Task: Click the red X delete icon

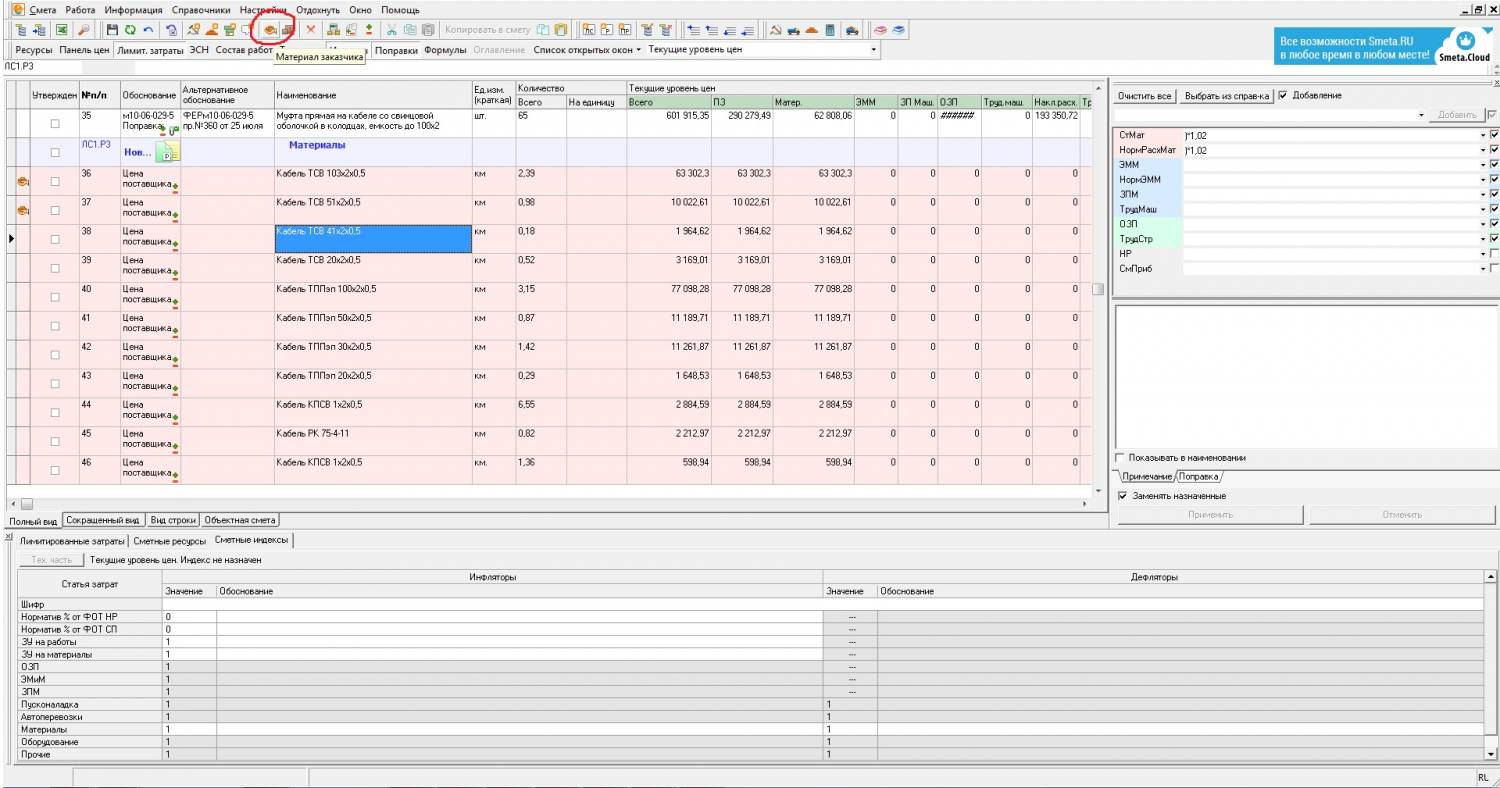Action: tap(310, 30)
